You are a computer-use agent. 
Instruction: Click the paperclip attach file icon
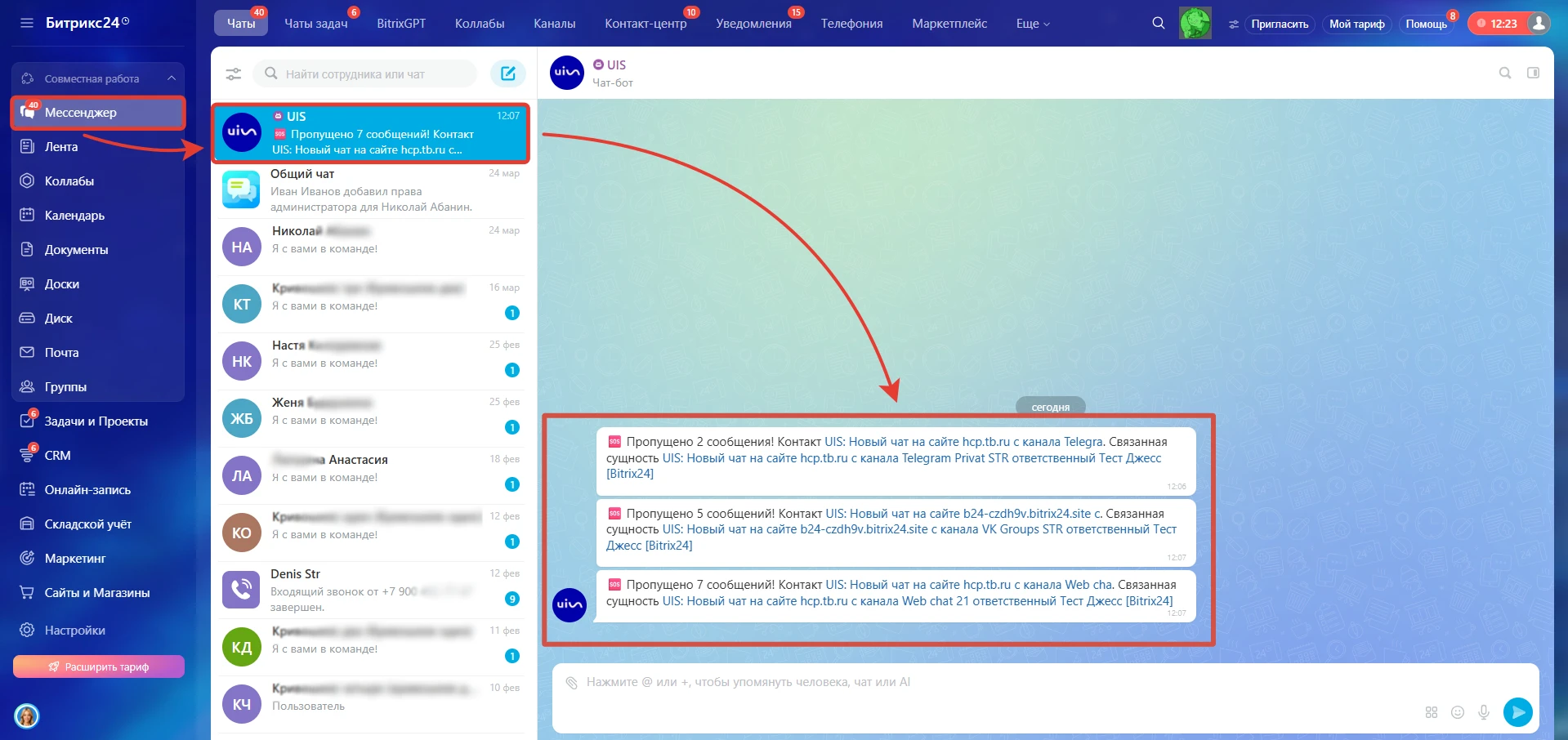click(572, 683)
